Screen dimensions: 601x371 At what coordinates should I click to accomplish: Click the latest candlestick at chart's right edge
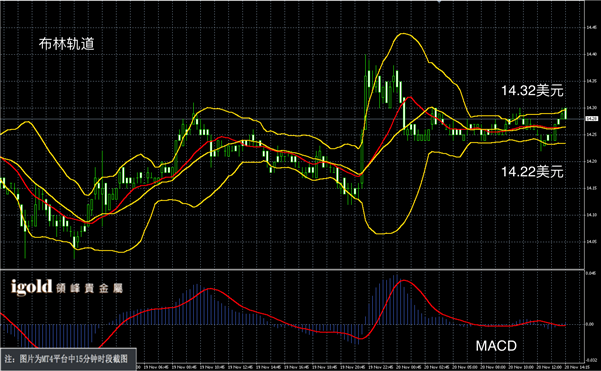(566, 113)
